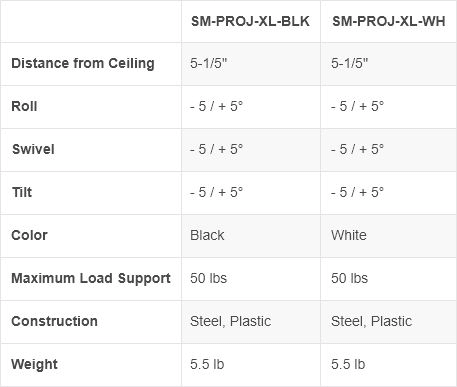
Task: Click the Maximum Load Support label
Action: pos(91,278)
